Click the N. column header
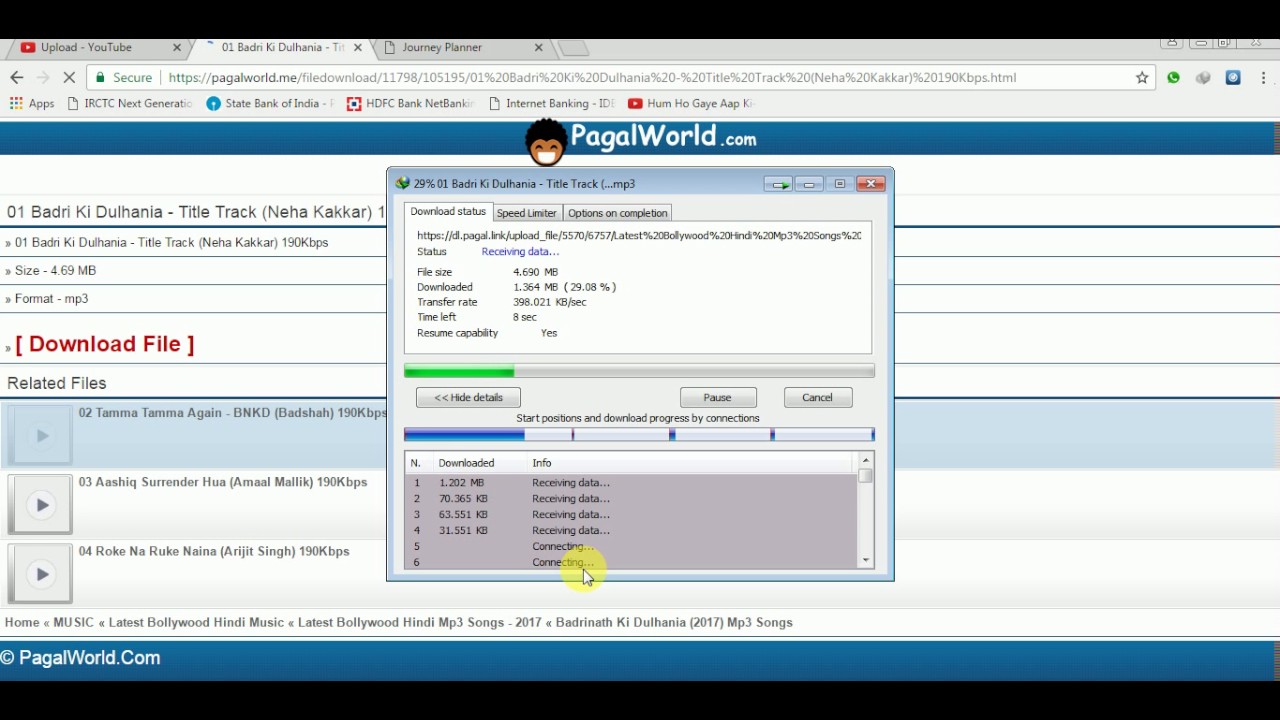This screenshot has width=1280, height=720. click(415, 463)
